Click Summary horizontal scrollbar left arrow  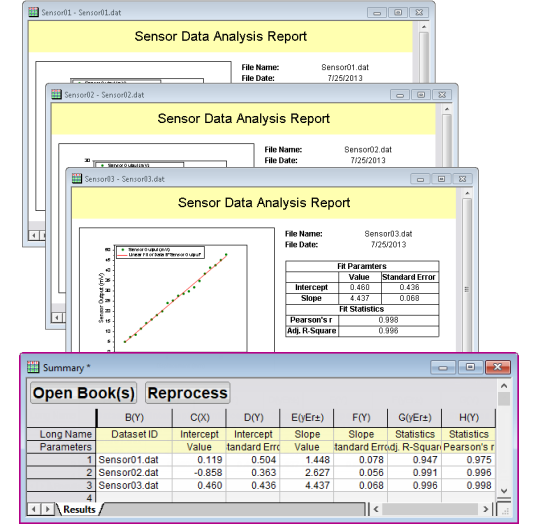[x=376, y=509]
